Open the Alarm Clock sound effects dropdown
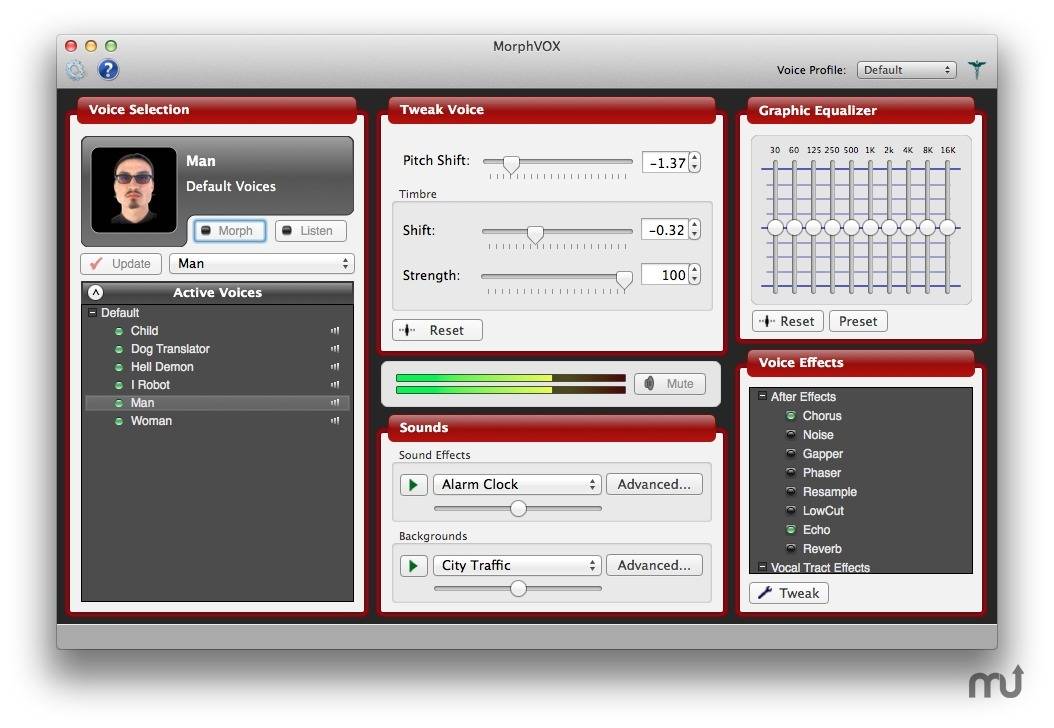 point(516,485)
